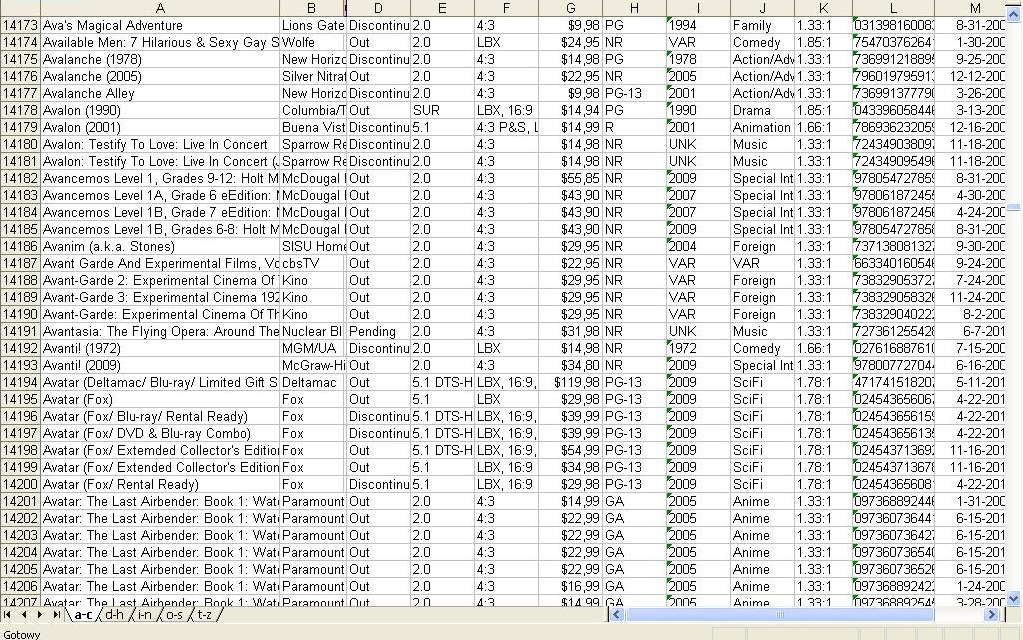The width and height of the screenshot is (1023, 640).
Task: Select column B header
Action: (311, 8)
